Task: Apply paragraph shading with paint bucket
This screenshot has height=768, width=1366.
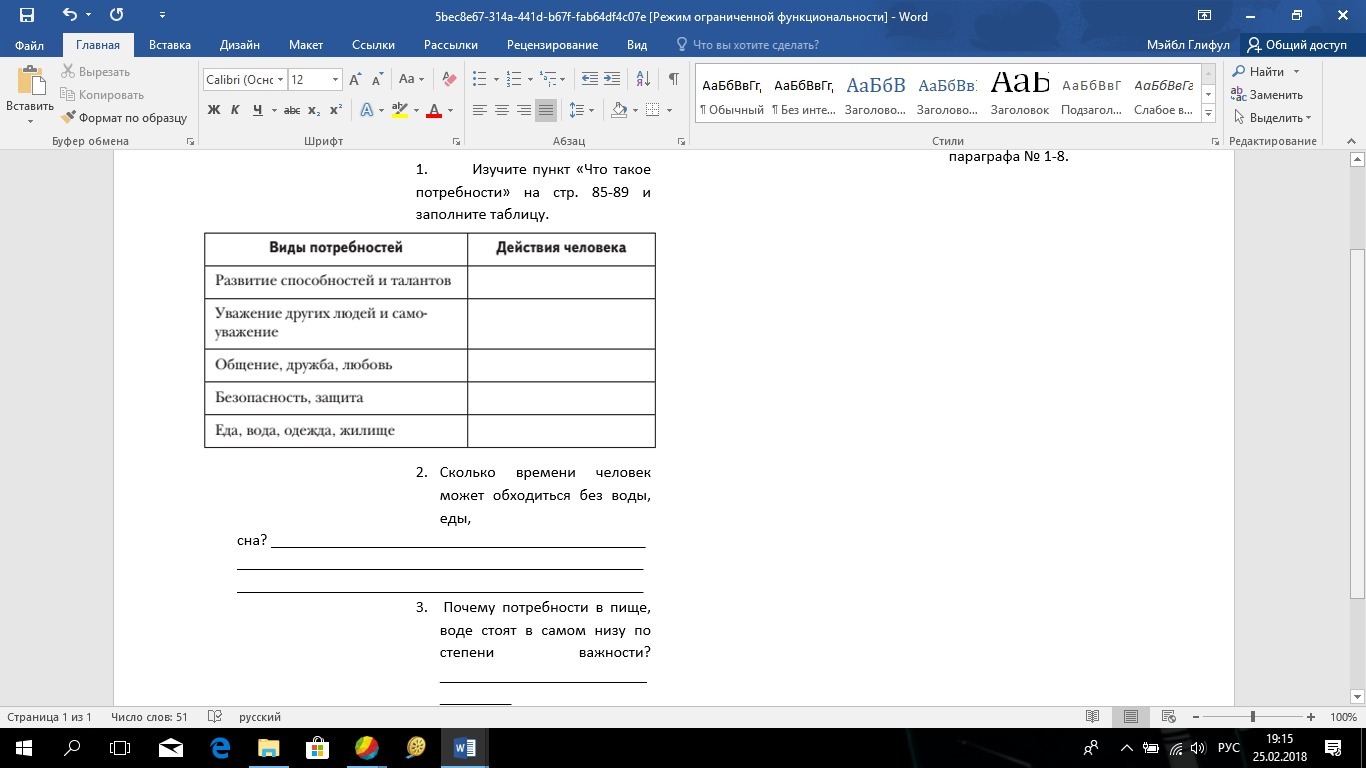Action: coord(619,110)
